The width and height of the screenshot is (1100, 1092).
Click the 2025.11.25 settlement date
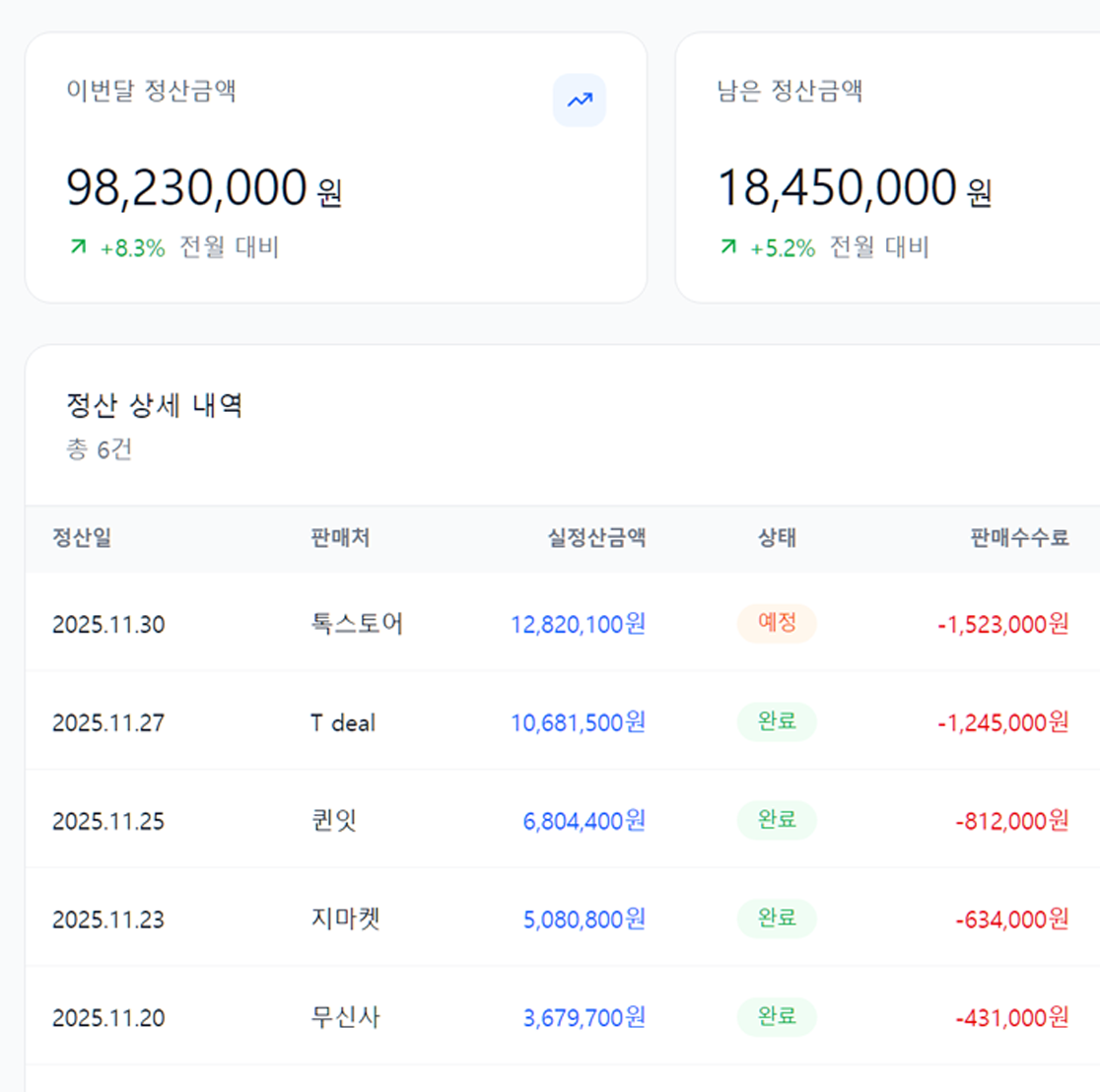coord(108,821)
